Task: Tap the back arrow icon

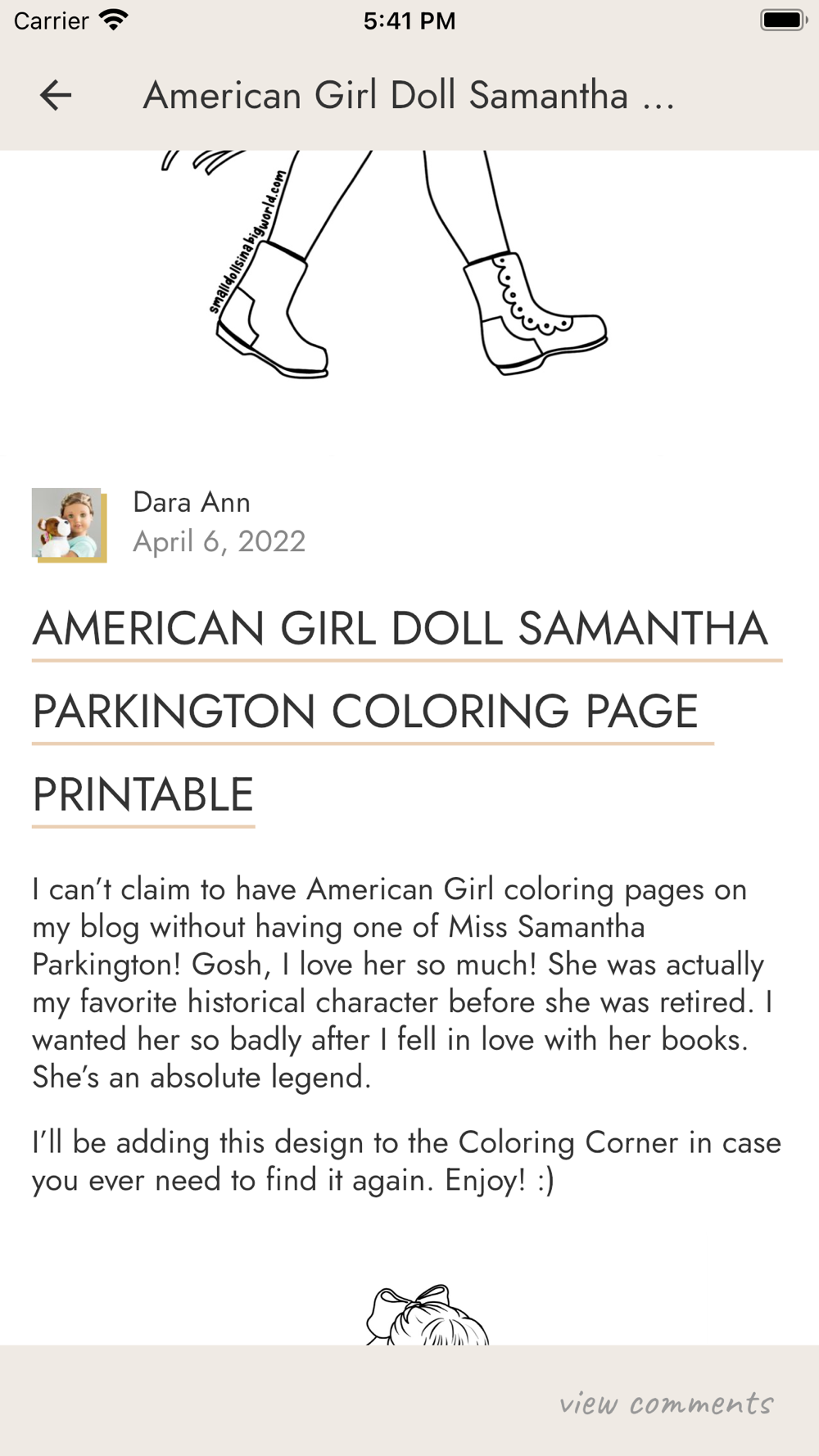Action: coord(56,96)
